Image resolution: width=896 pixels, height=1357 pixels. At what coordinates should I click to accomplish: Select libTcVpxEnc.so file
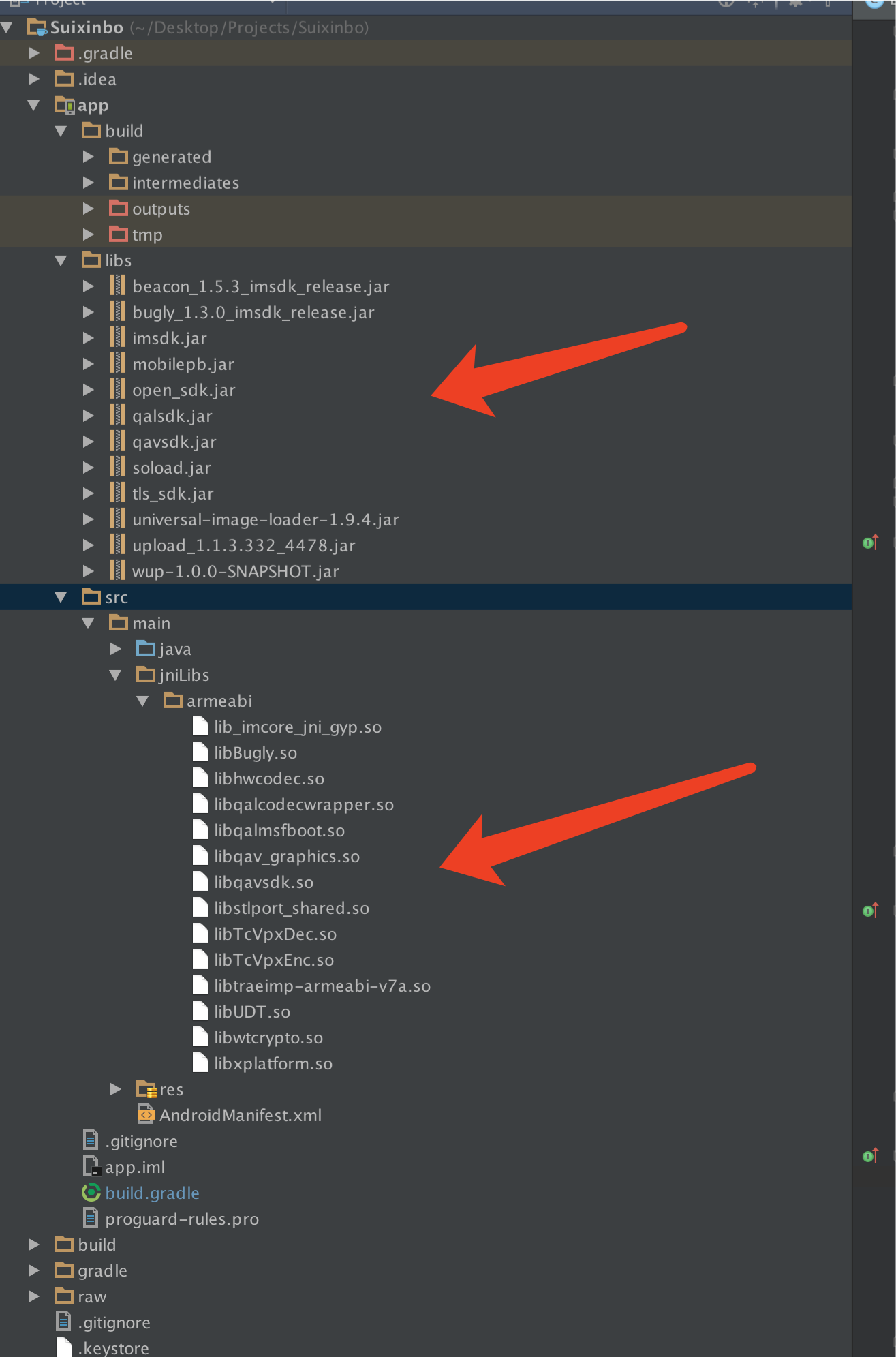click(x=274, y=960)
